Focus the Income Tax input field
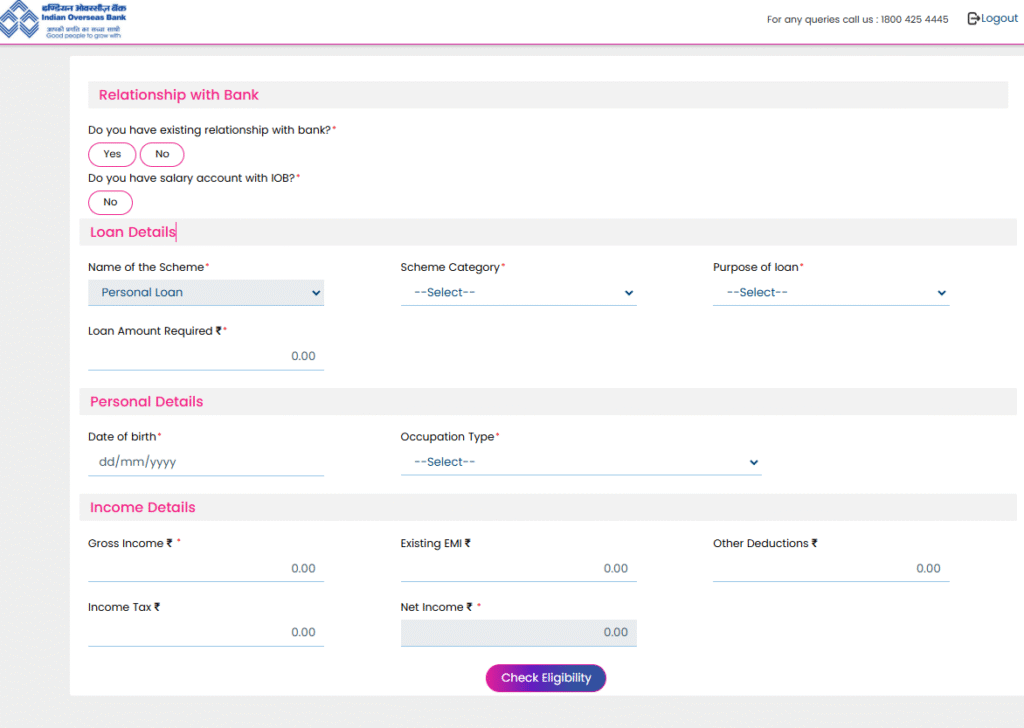The height and width of the screenshot is (728, 1024). [205, 632]
